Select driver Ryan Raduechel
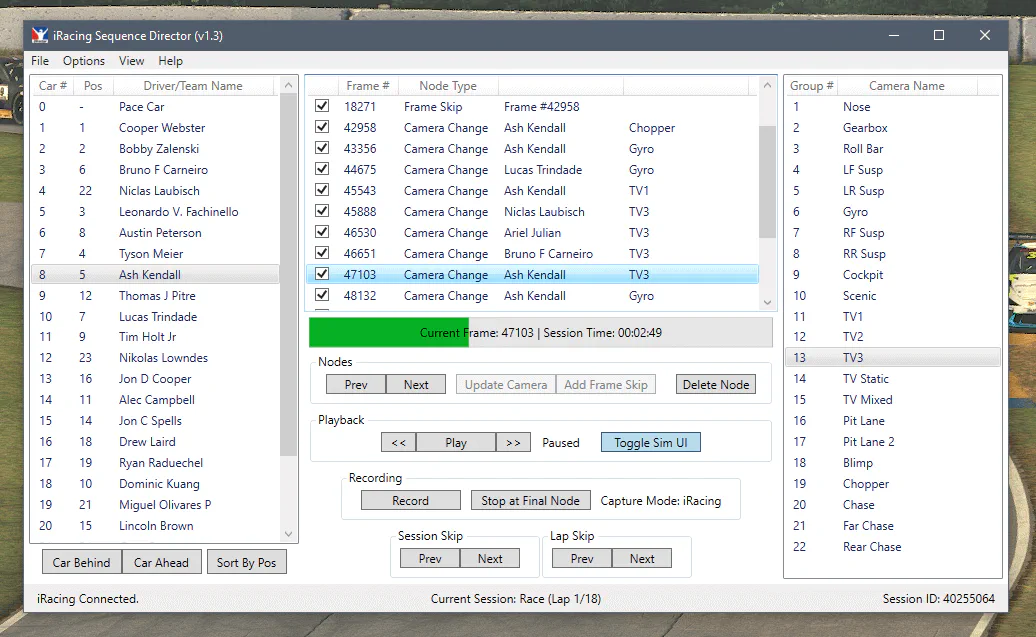 155,463
